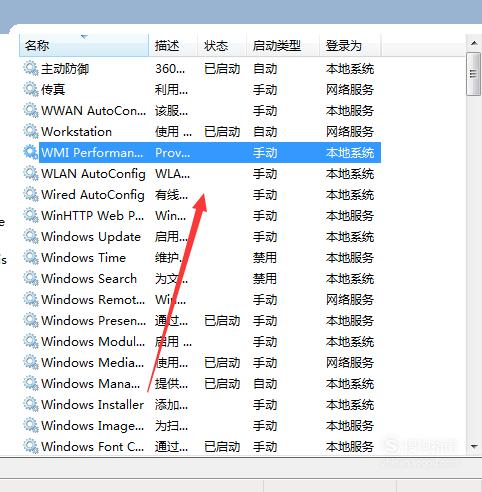The image size is (482, 492).
Task: Select the Windows Remot... service name
Action: click(x=93, y=300)
